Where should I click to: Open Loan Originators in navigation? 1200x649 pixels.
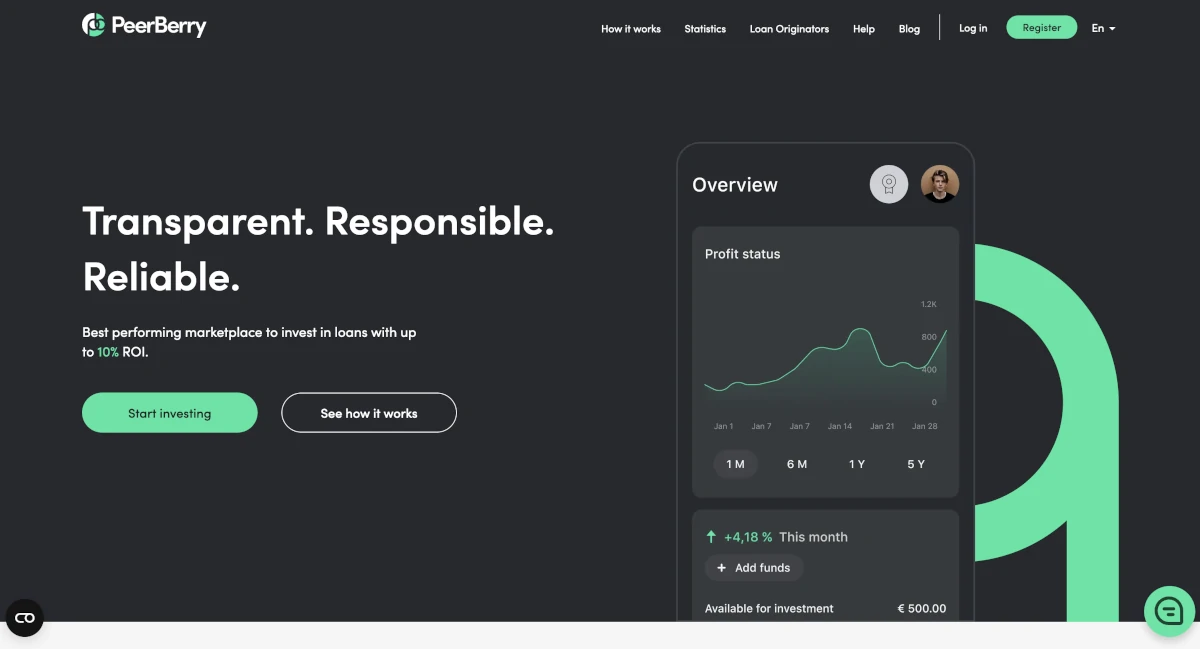pyautogui.click(x=789, y=29)
